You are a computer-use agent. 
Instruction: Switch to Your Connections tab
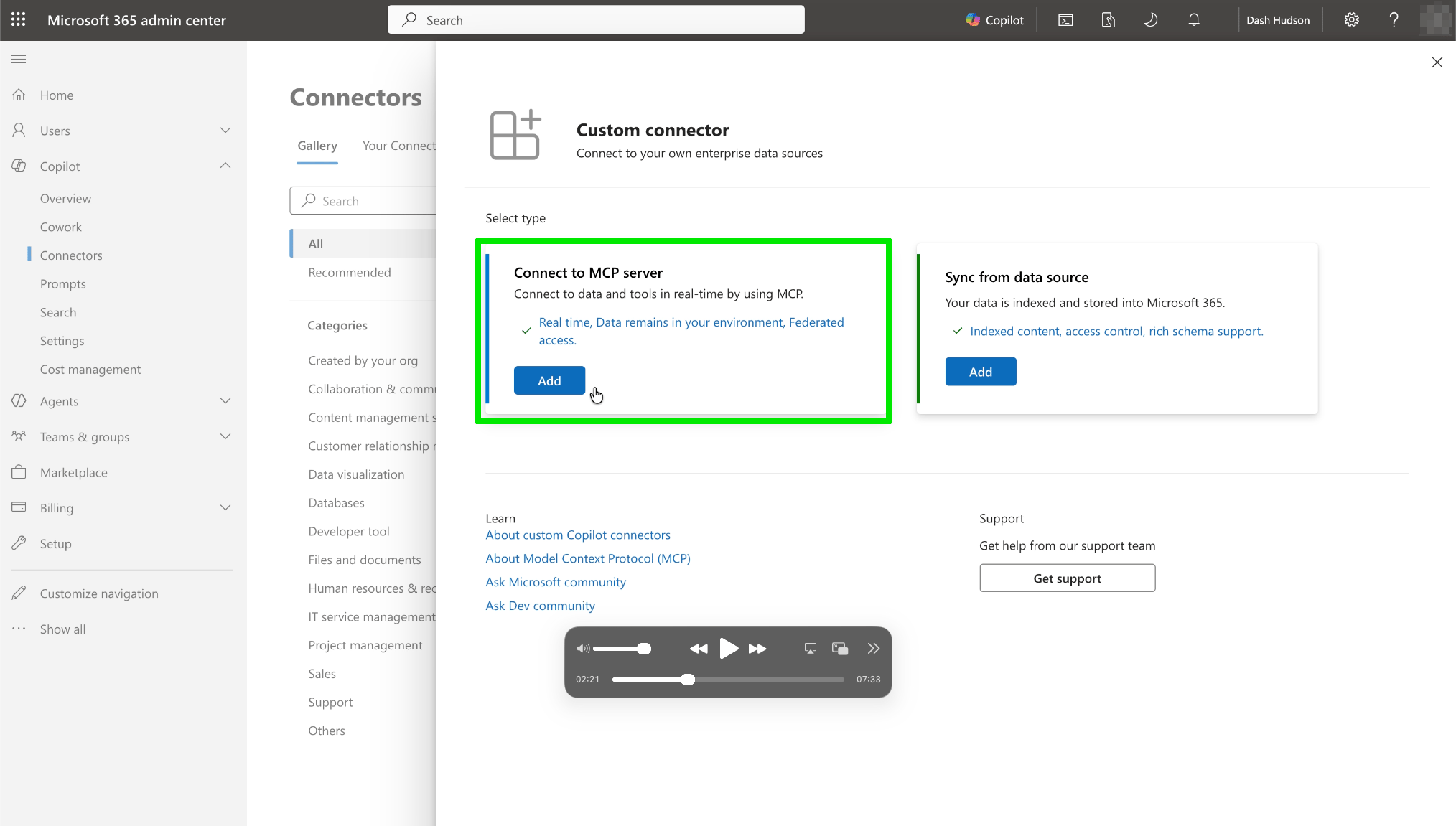399,145
